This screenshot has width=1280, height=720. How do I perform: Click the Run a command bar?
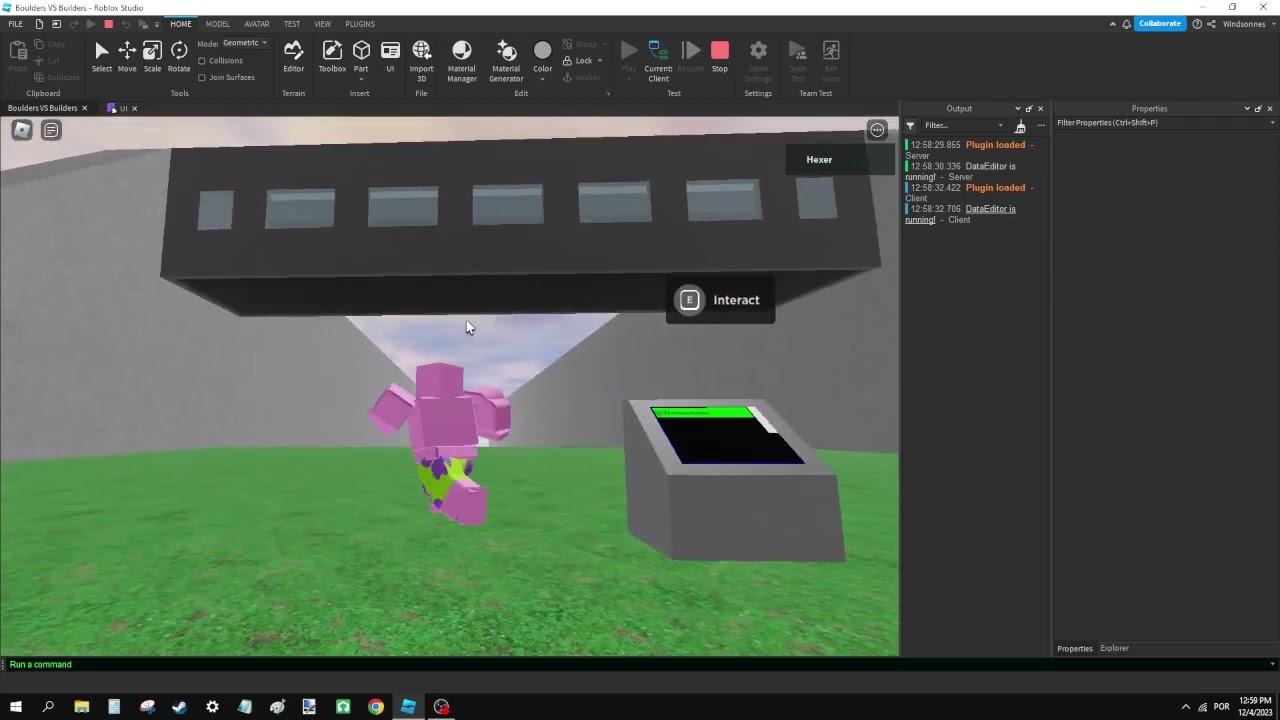[638, 664]
